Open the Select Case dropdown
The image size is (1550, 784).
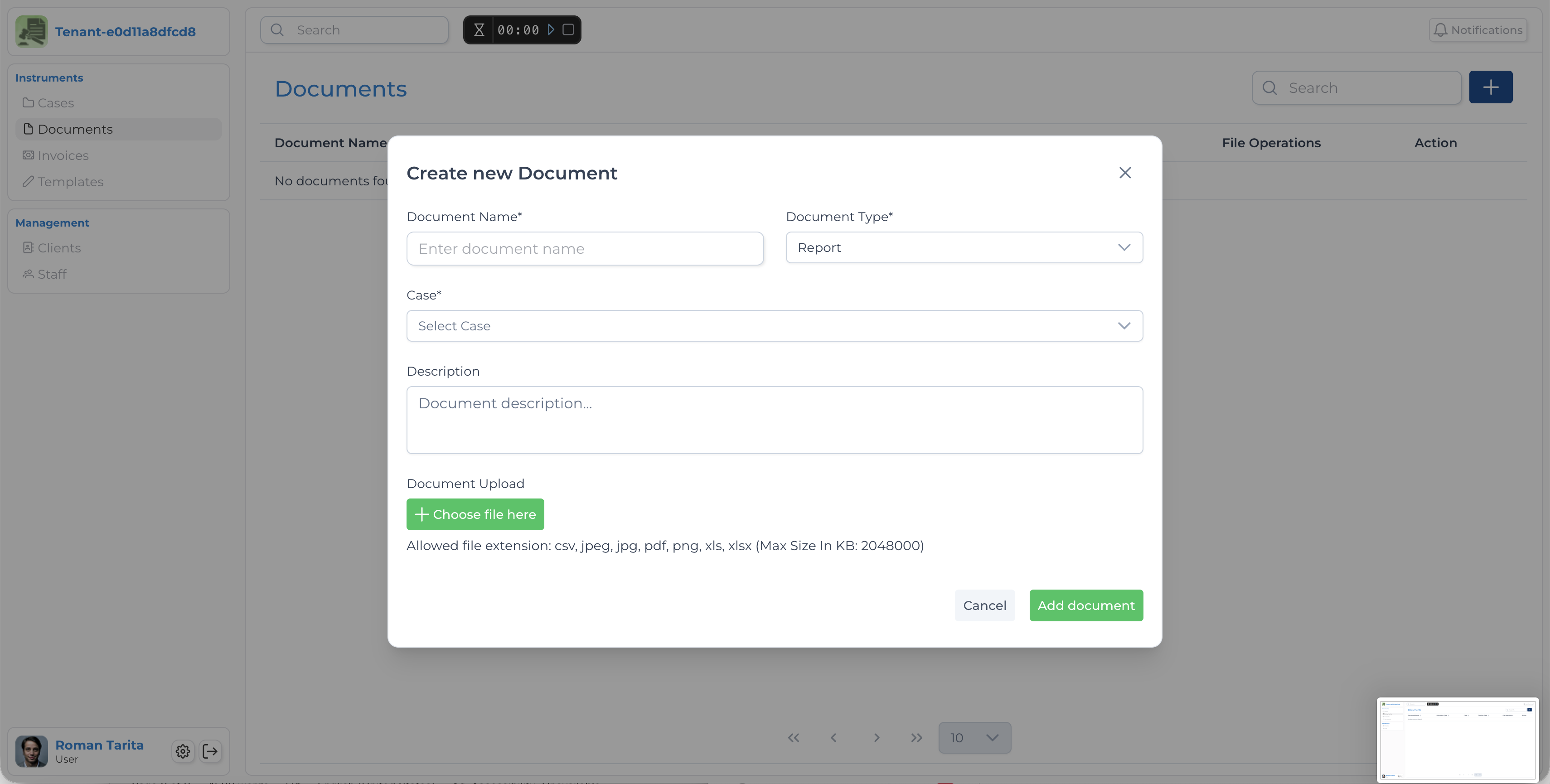775,325
